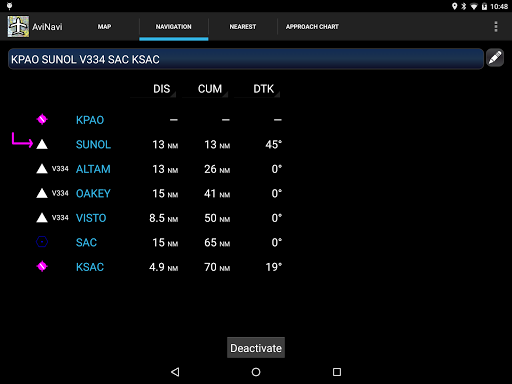The width and height of the screenshot is (512, 384).
Task: Select the SAC waypoint name
Action: point(86,242)
